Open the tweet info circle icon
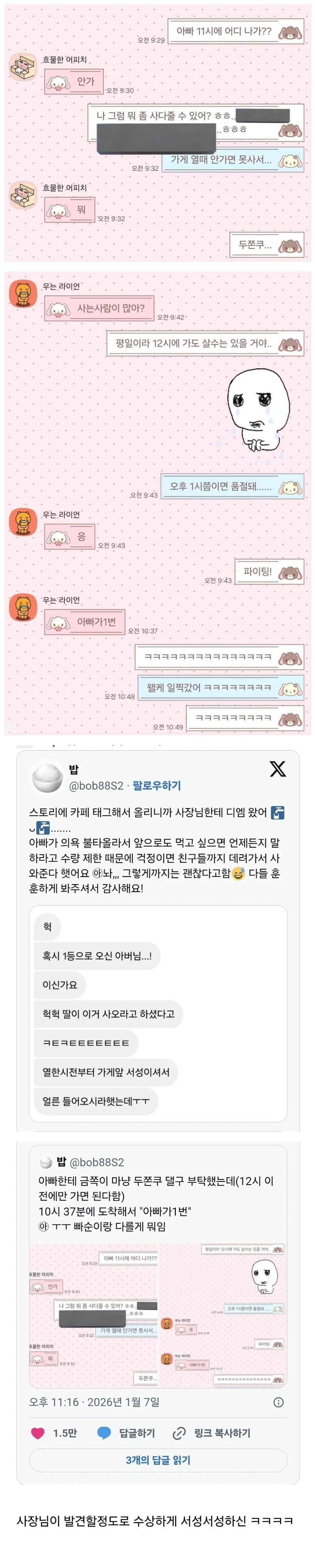The height and width of the screenshot is (1568, 315). coord(278,1402)
